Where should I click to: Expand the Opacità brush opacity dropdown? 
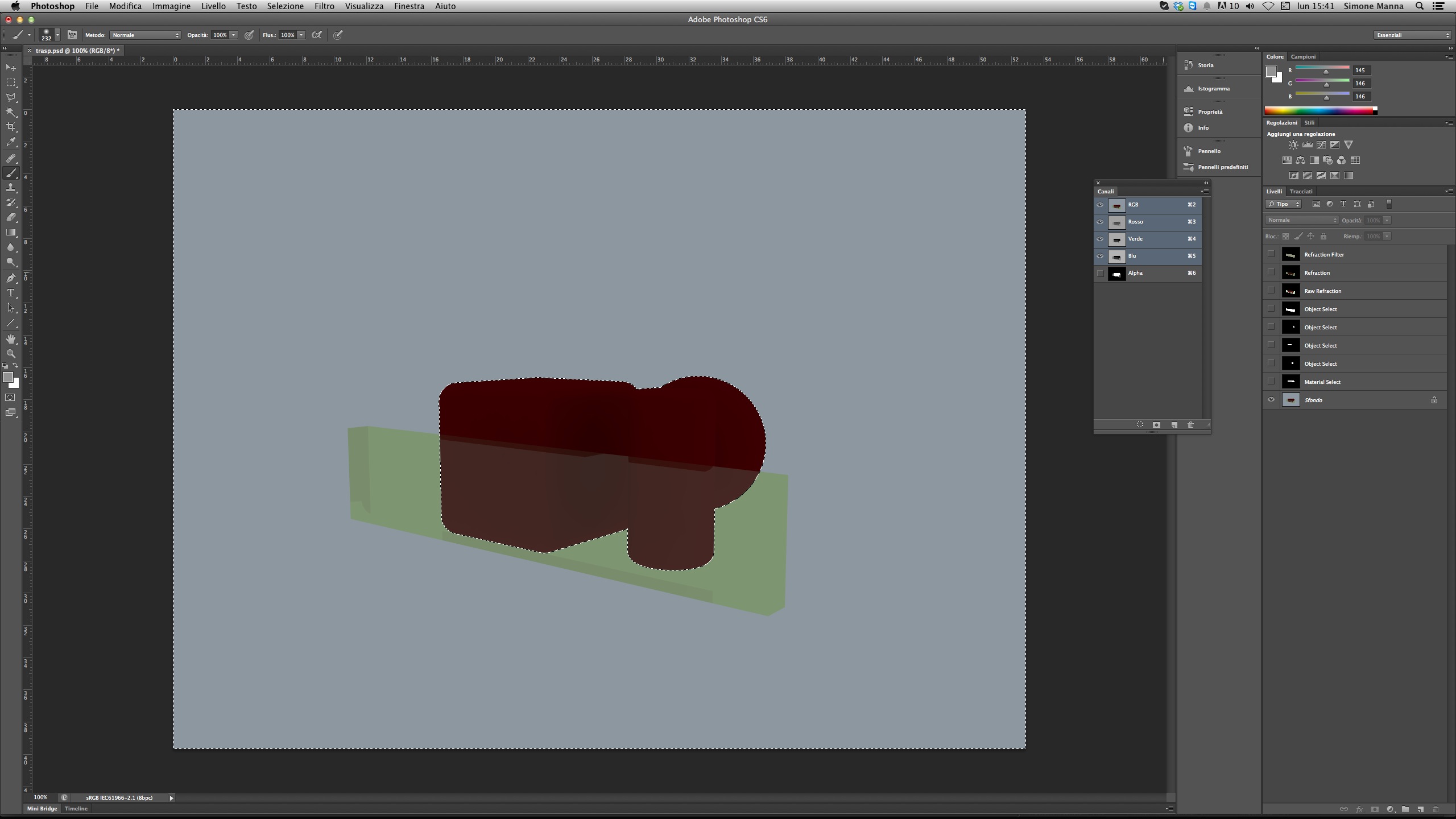tap(234, 35)
